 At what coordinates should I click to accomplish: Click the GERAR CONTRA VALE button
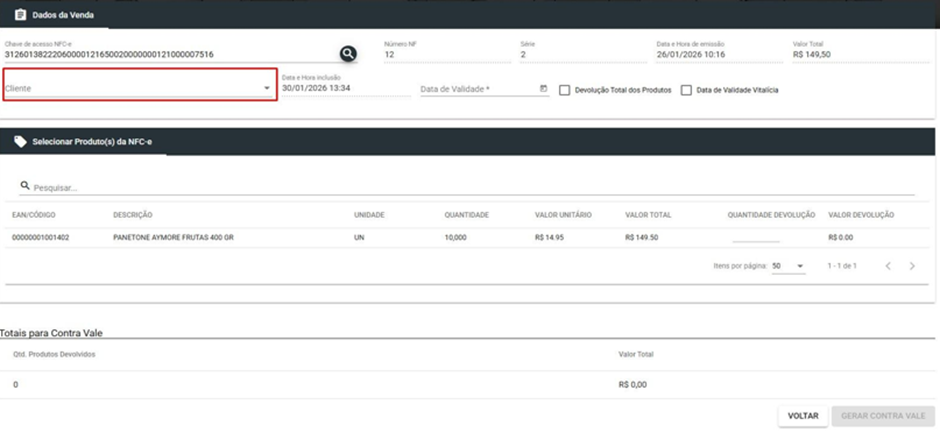coord(883,416)
